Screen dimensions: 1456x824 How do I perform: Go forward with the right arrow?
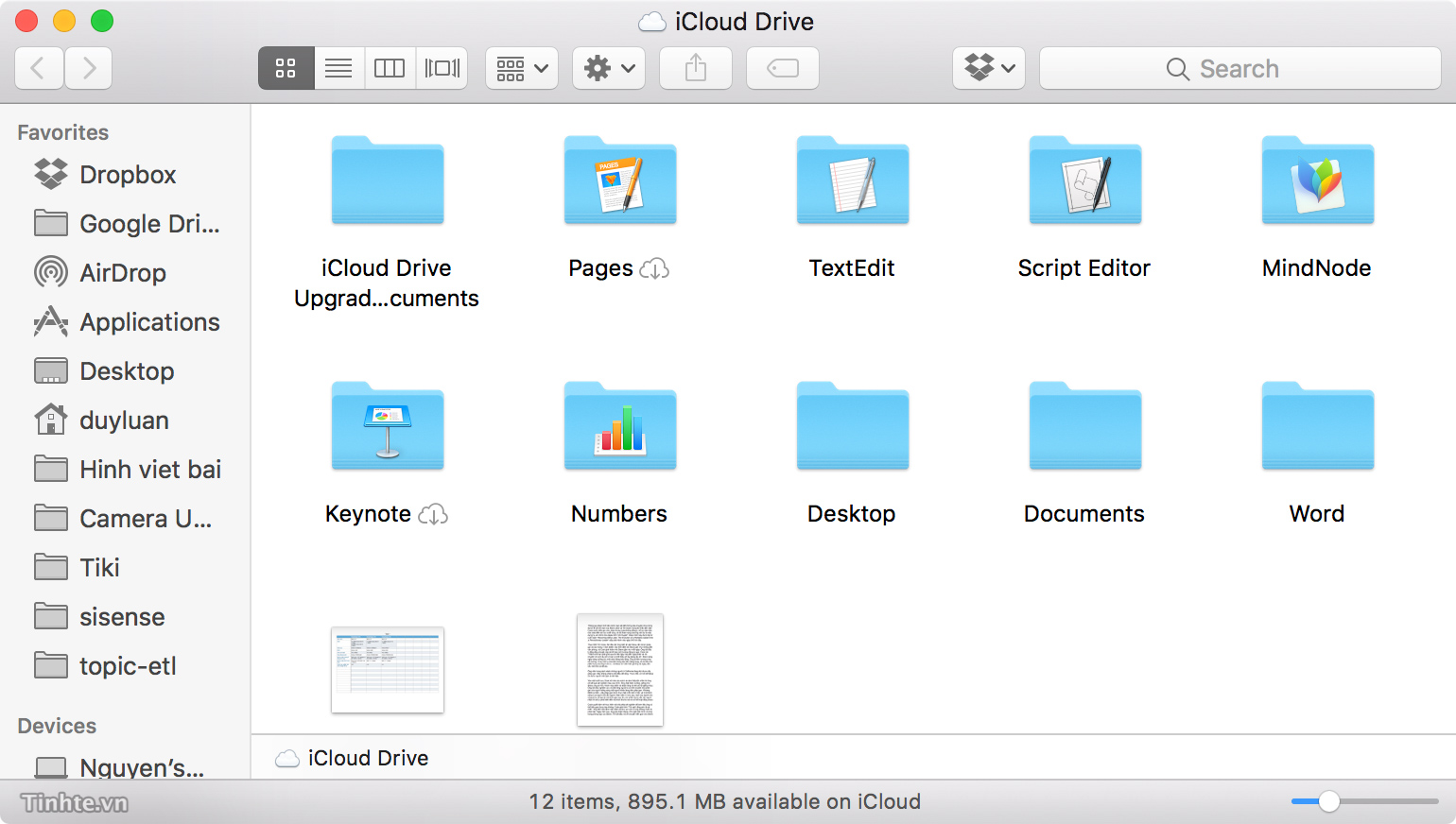pos(89,68)
